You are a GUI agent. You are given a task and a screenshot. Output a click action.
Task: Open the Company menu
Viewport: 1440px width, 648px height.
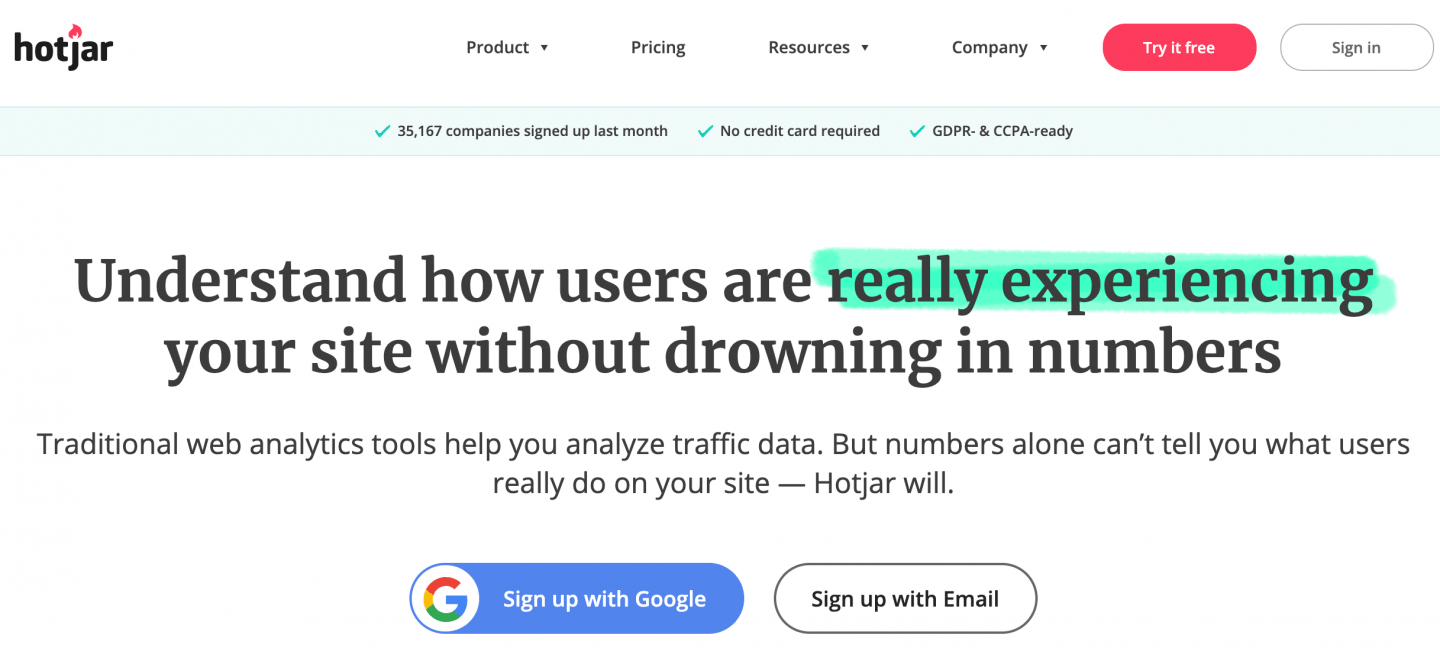(x=990, y=47)
